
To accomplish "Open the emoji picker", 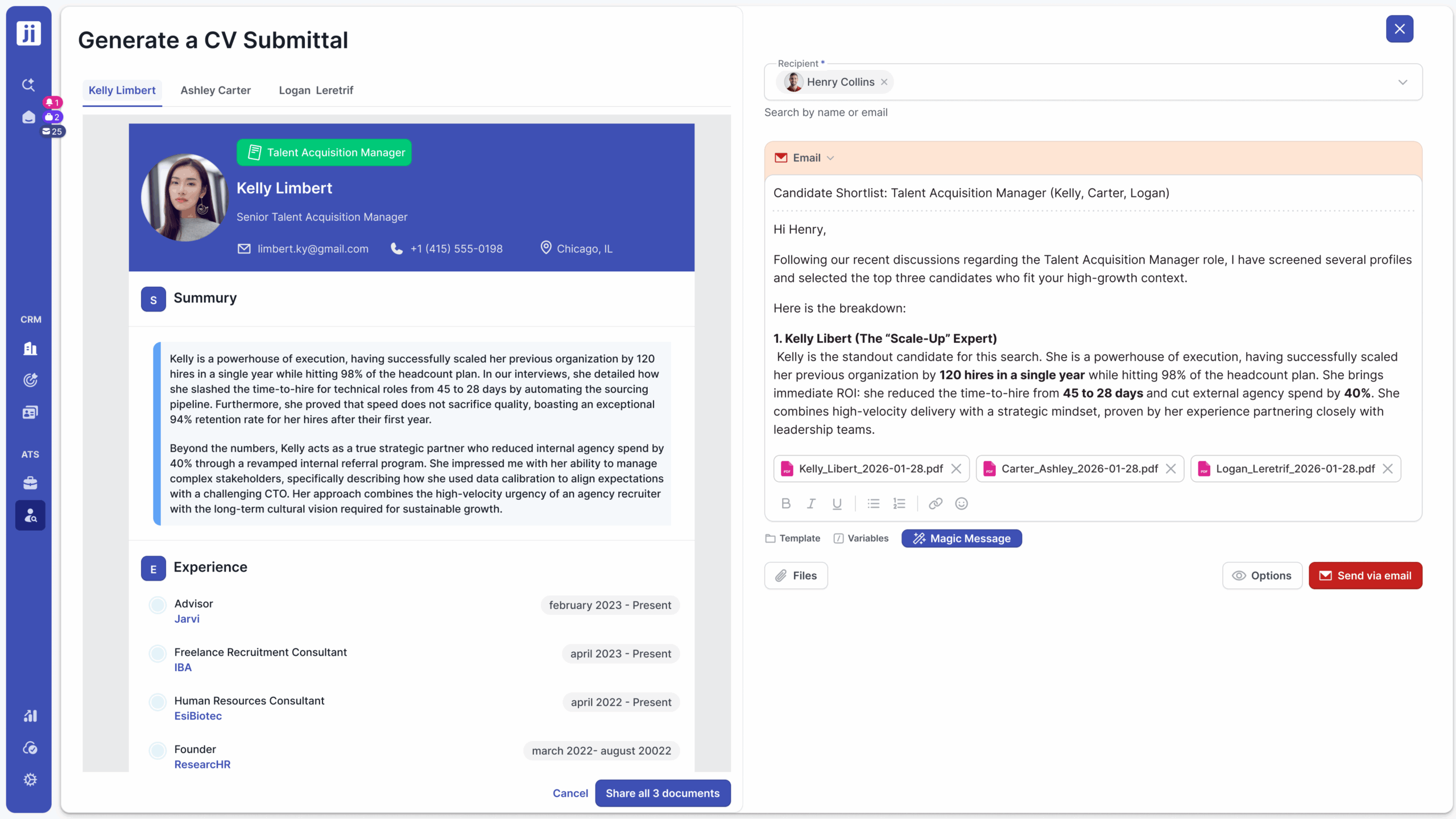I will pyautogui.click(x=961, y=503).
